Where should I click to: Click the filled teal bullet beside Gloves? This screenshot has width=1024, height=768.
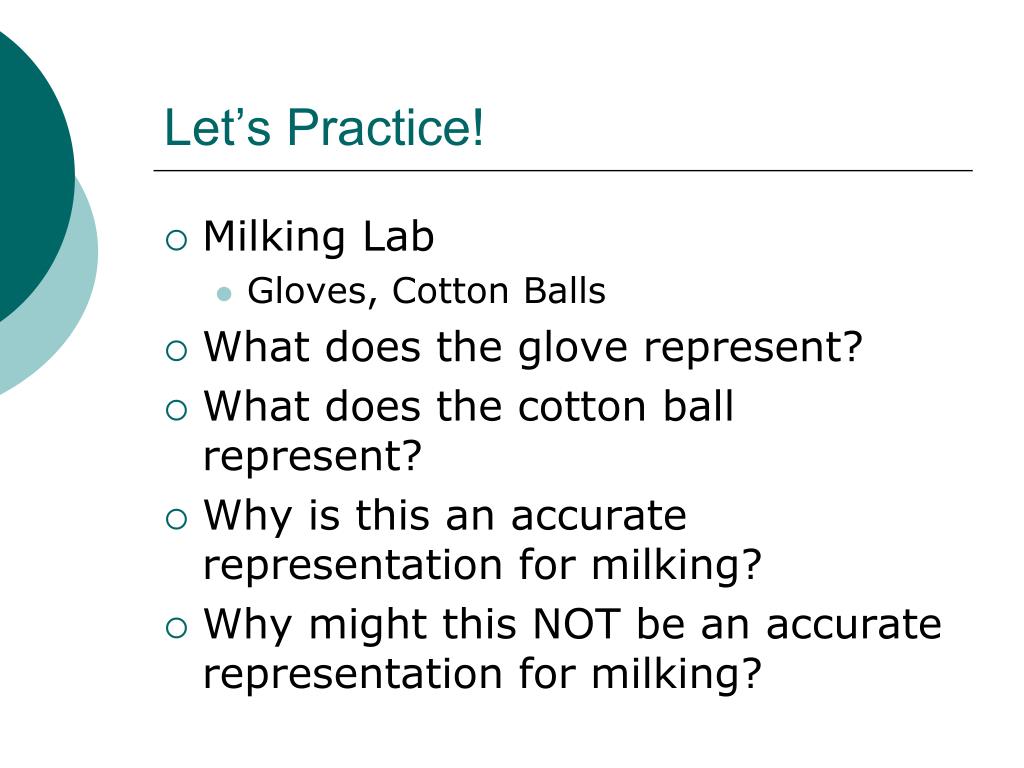pyautogui.click(x=224, y=293)
